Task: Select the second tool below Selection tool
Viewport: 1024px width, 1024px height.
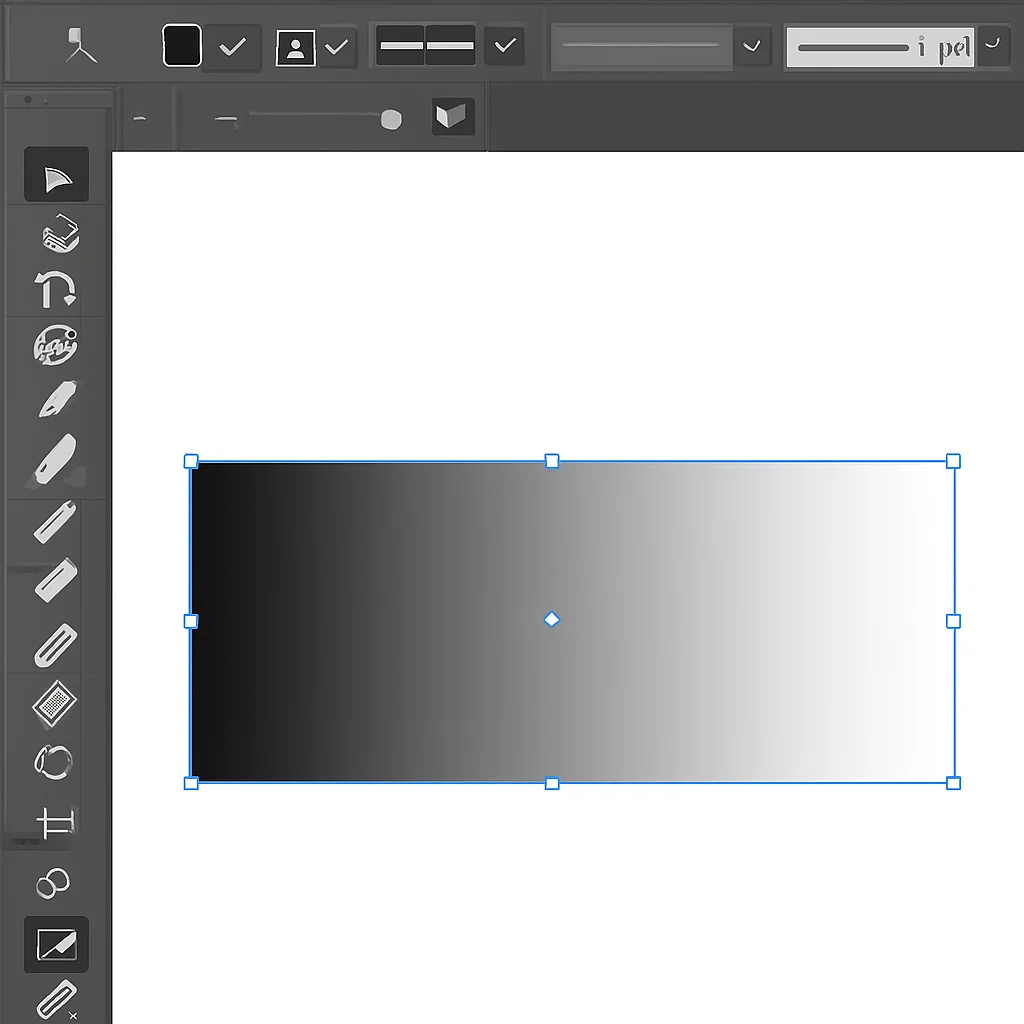Action: [59, 234]
